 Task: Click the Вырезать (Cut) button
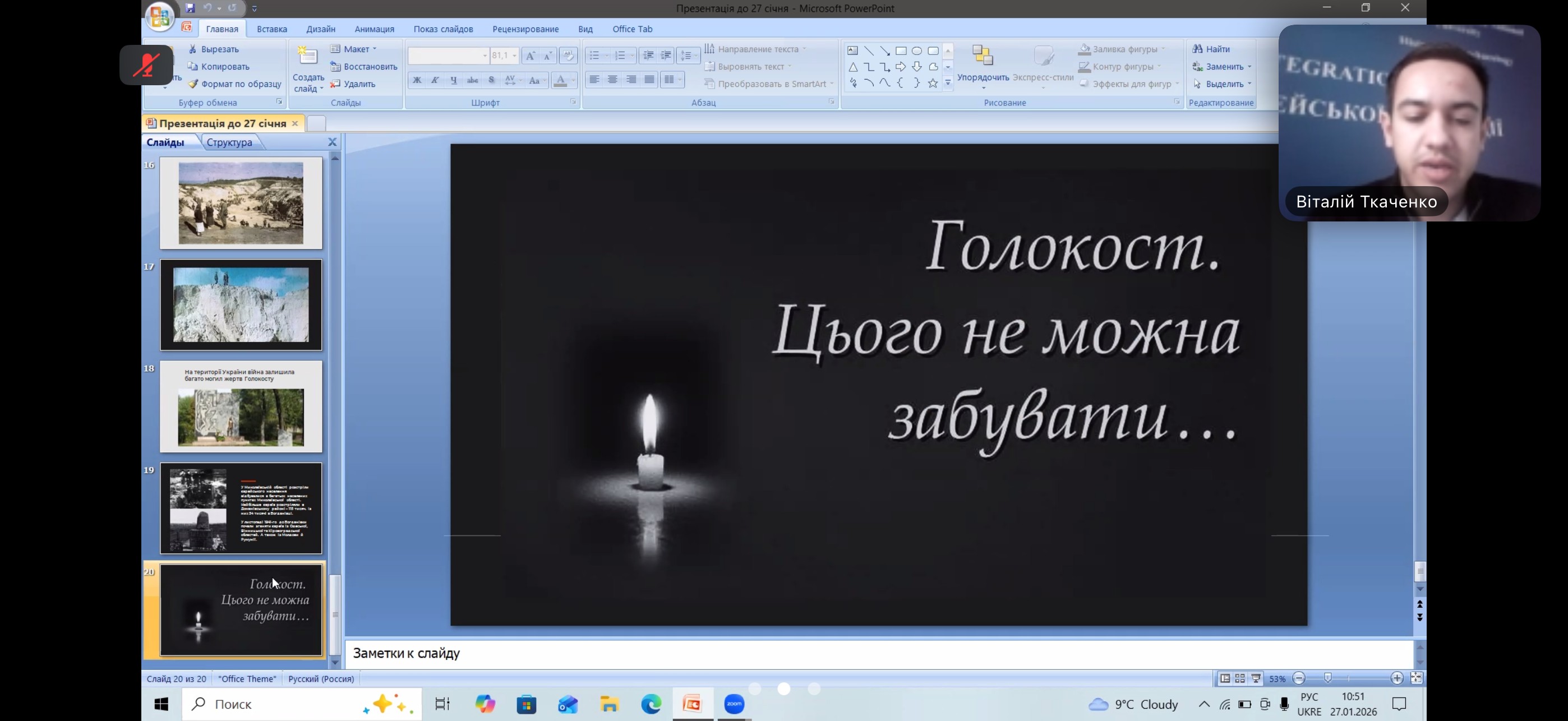click(219, 49)
